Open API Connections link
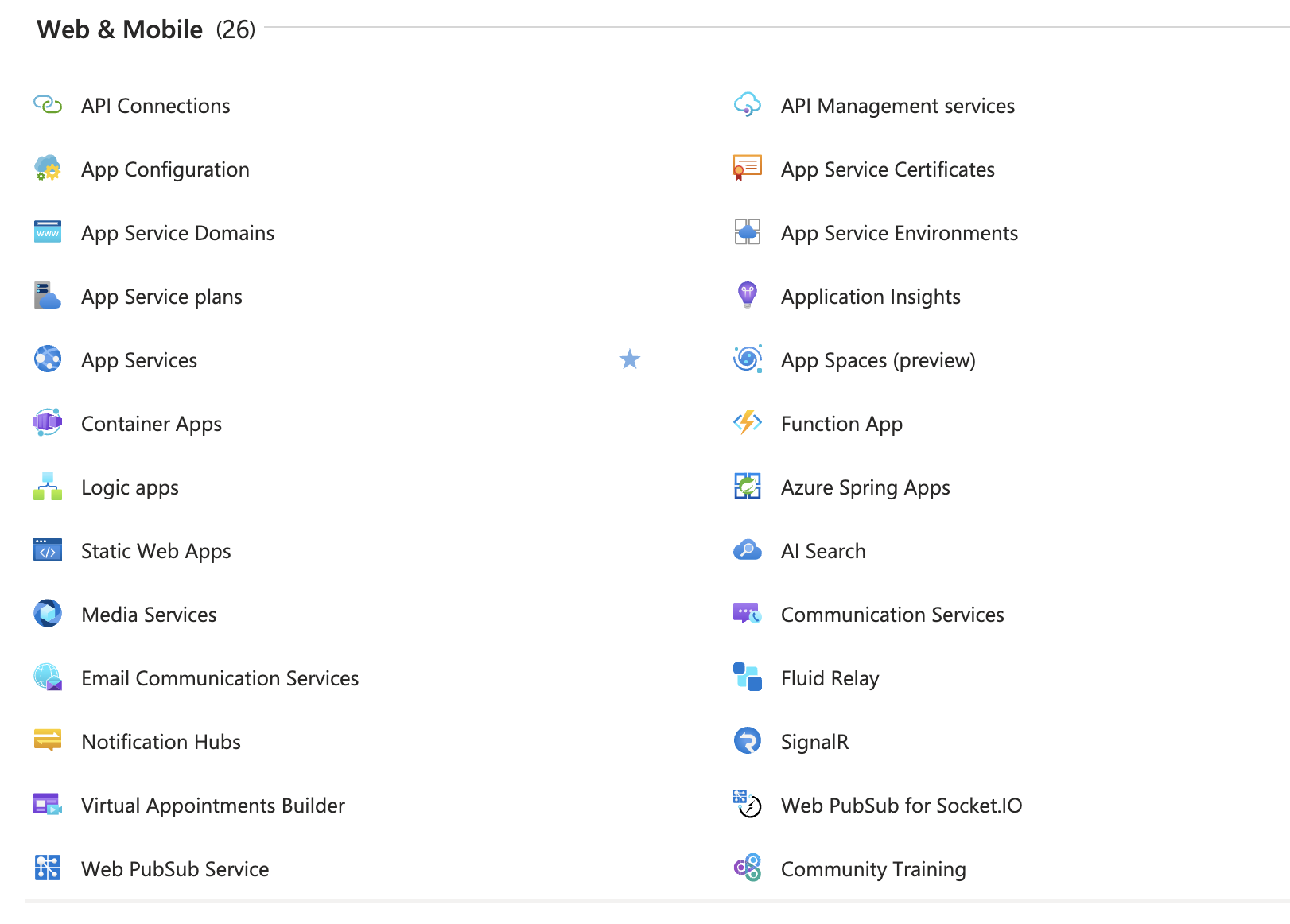 click(156, 106)
